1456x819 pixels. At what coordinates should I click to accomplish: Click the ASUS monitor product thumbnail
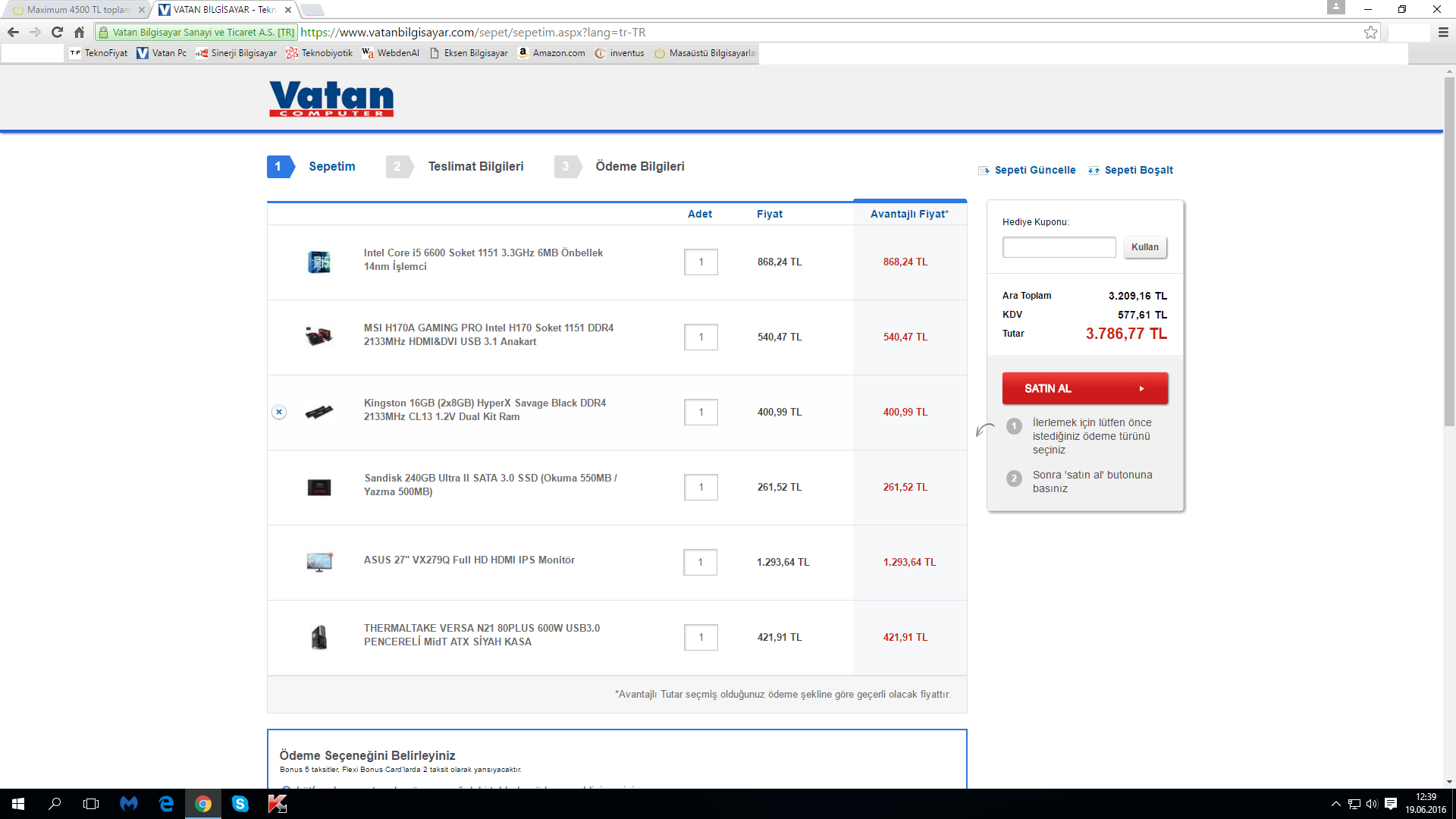click(x=319, y=562)
